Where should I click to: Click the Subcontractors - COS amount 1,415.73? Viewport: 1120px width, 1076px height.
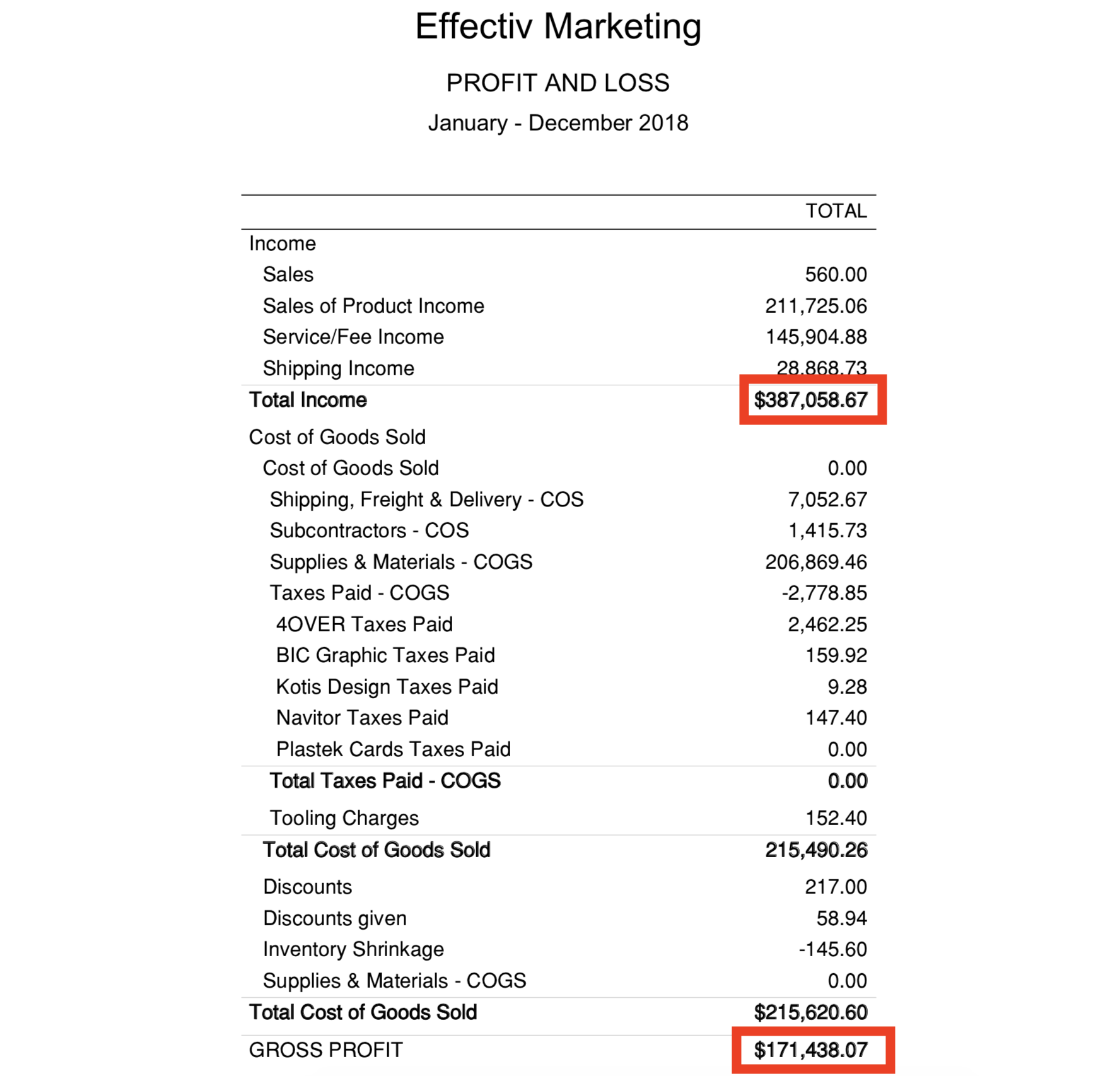pos(827,530)
